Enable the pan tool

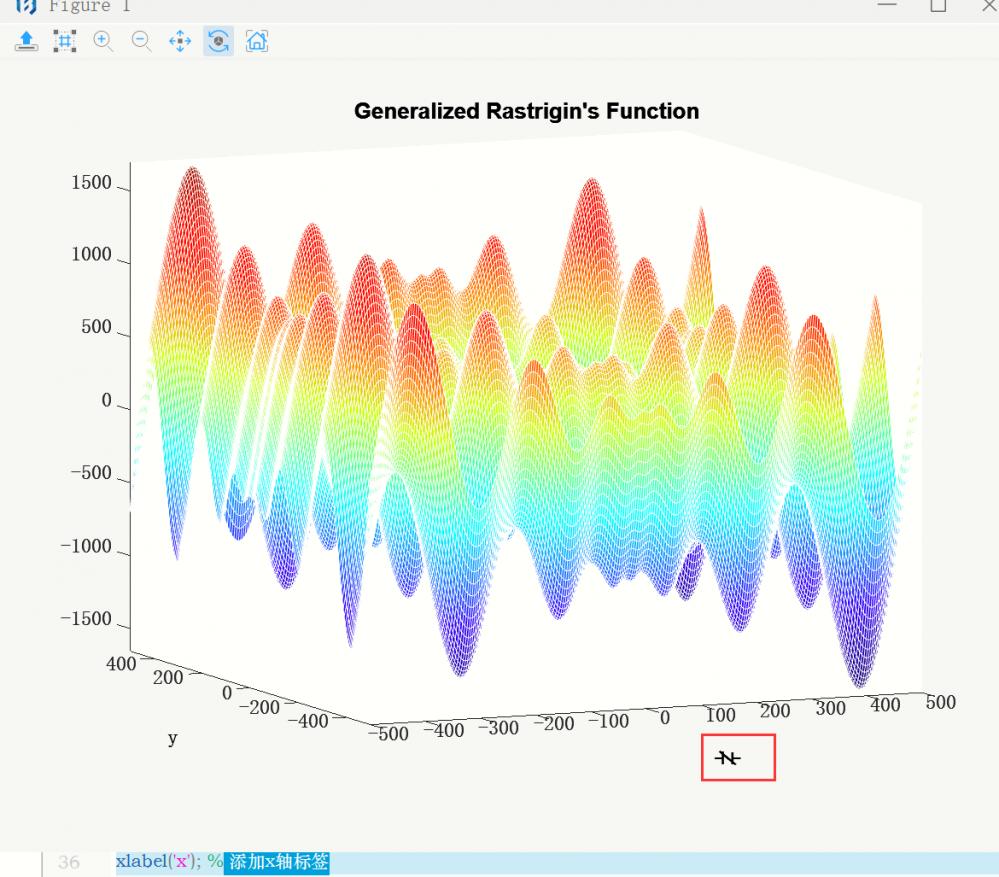click(180, 41)
